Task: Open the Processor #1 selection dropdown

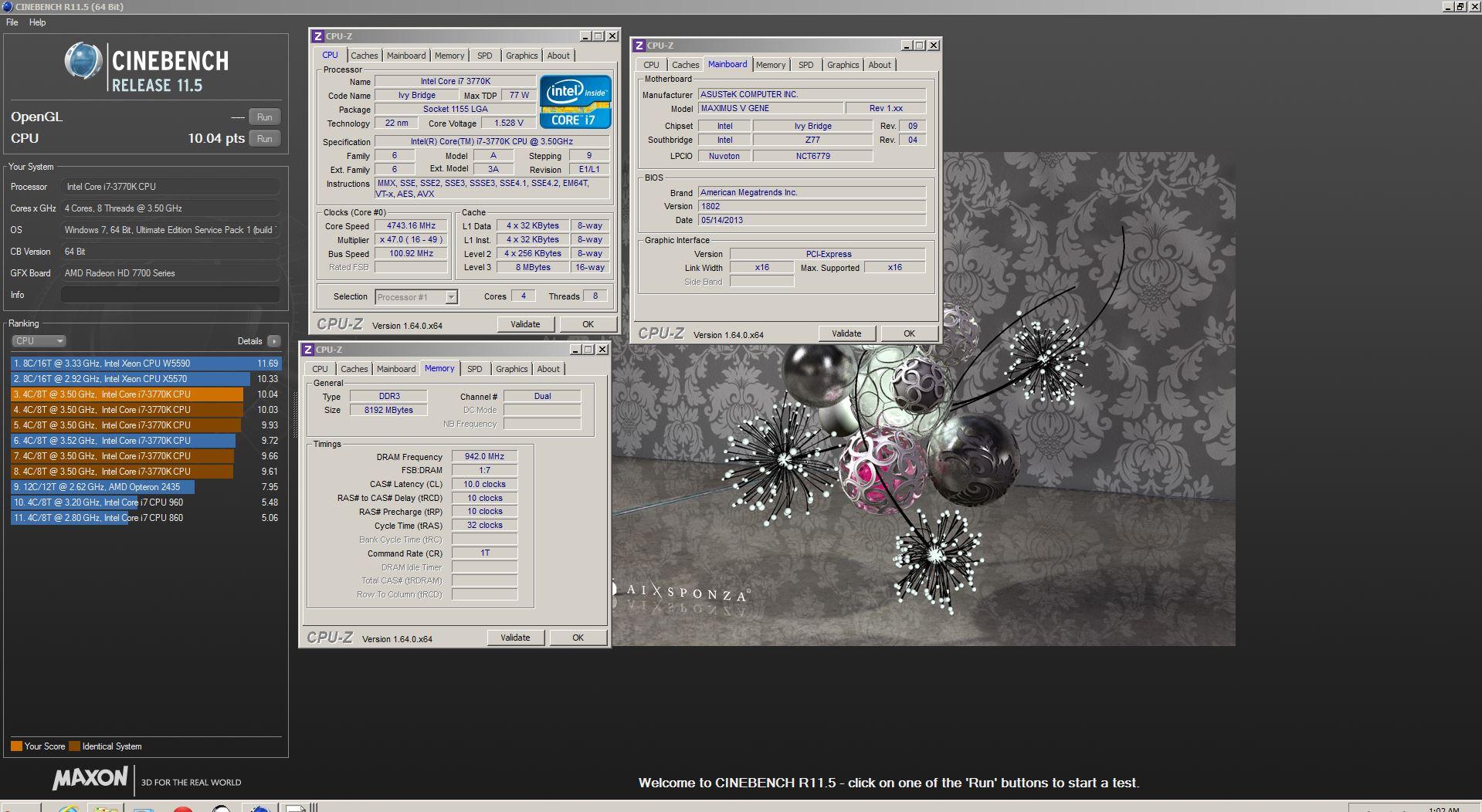Action: (x=416, y=297)
